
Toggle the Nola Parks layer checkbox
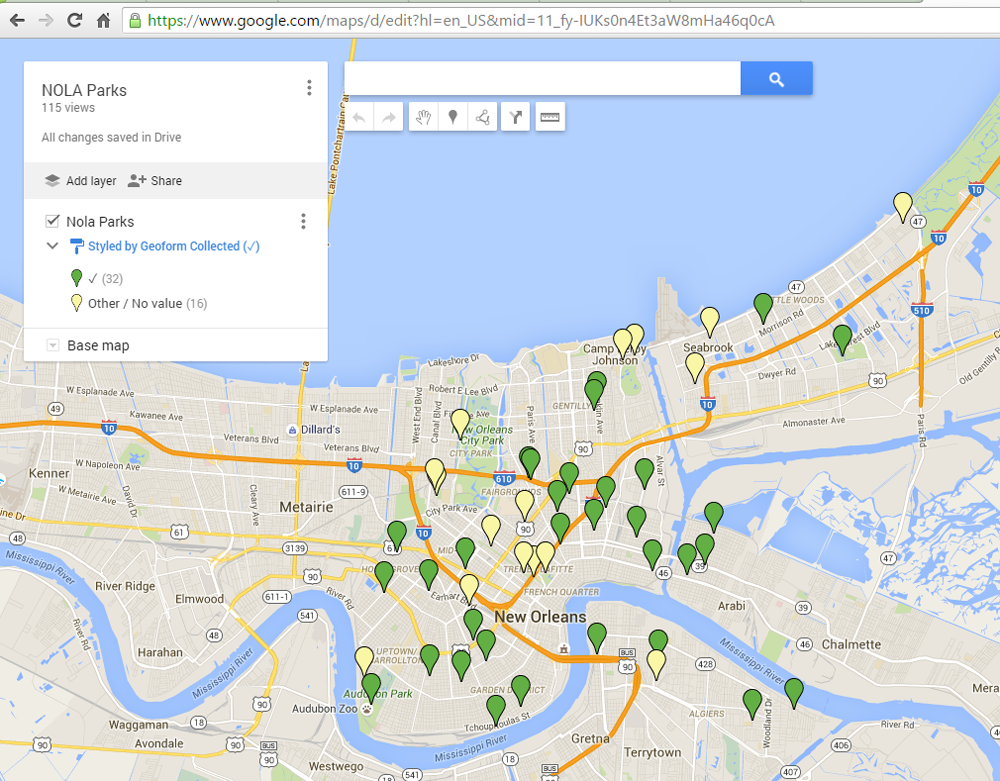point(52,221)
